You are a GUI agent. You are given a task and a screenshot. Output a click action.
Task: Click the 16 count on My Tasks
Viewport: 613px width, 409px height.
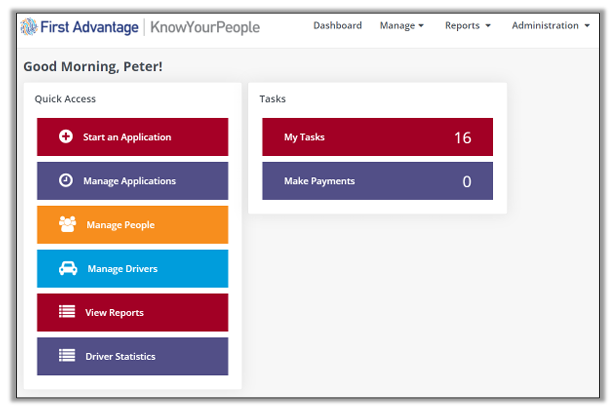coord(462,138)
